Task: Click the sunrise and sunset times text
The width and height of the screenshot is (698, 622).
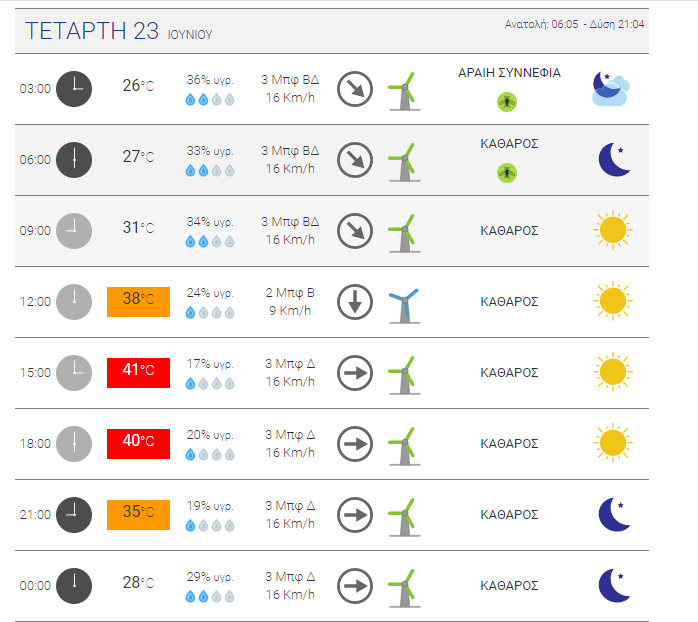Action: tap(574, 24)
